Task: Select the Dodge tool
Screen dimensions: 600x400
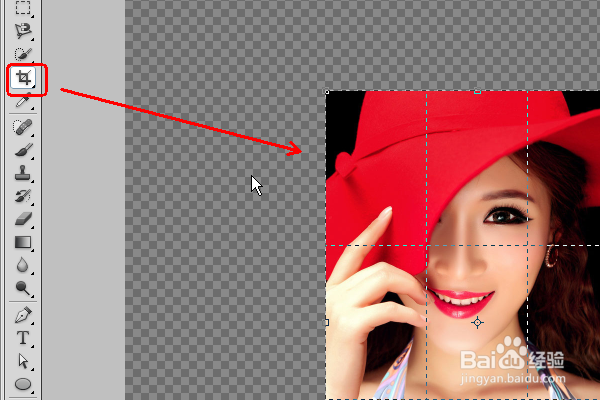Action: (23, 288)
